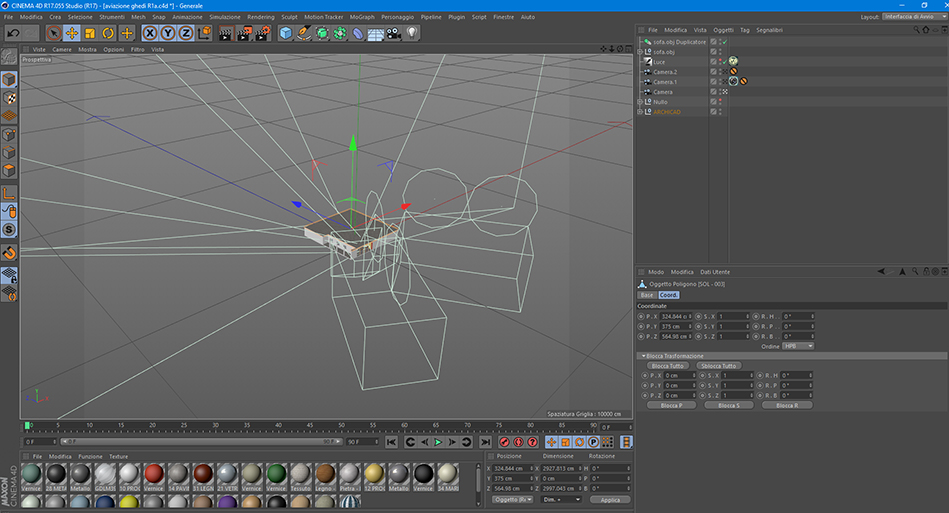Viewport: 949px width, 513px height.
Task: Click the Applica button
Action: [609, 499]
